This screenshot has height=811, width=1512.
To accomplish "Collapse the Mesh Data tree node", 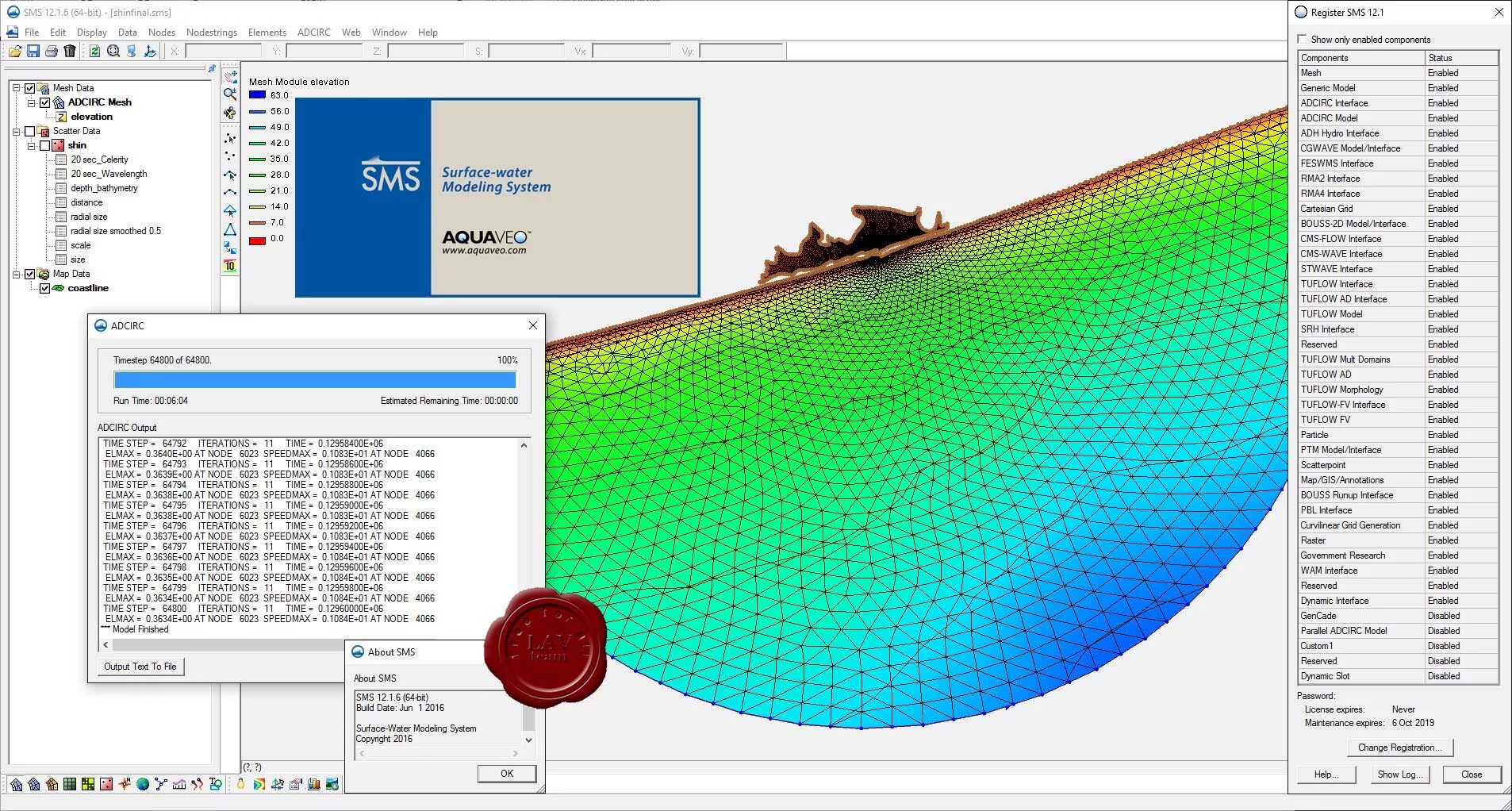I will pyautogui.click(x=16, y=88).
